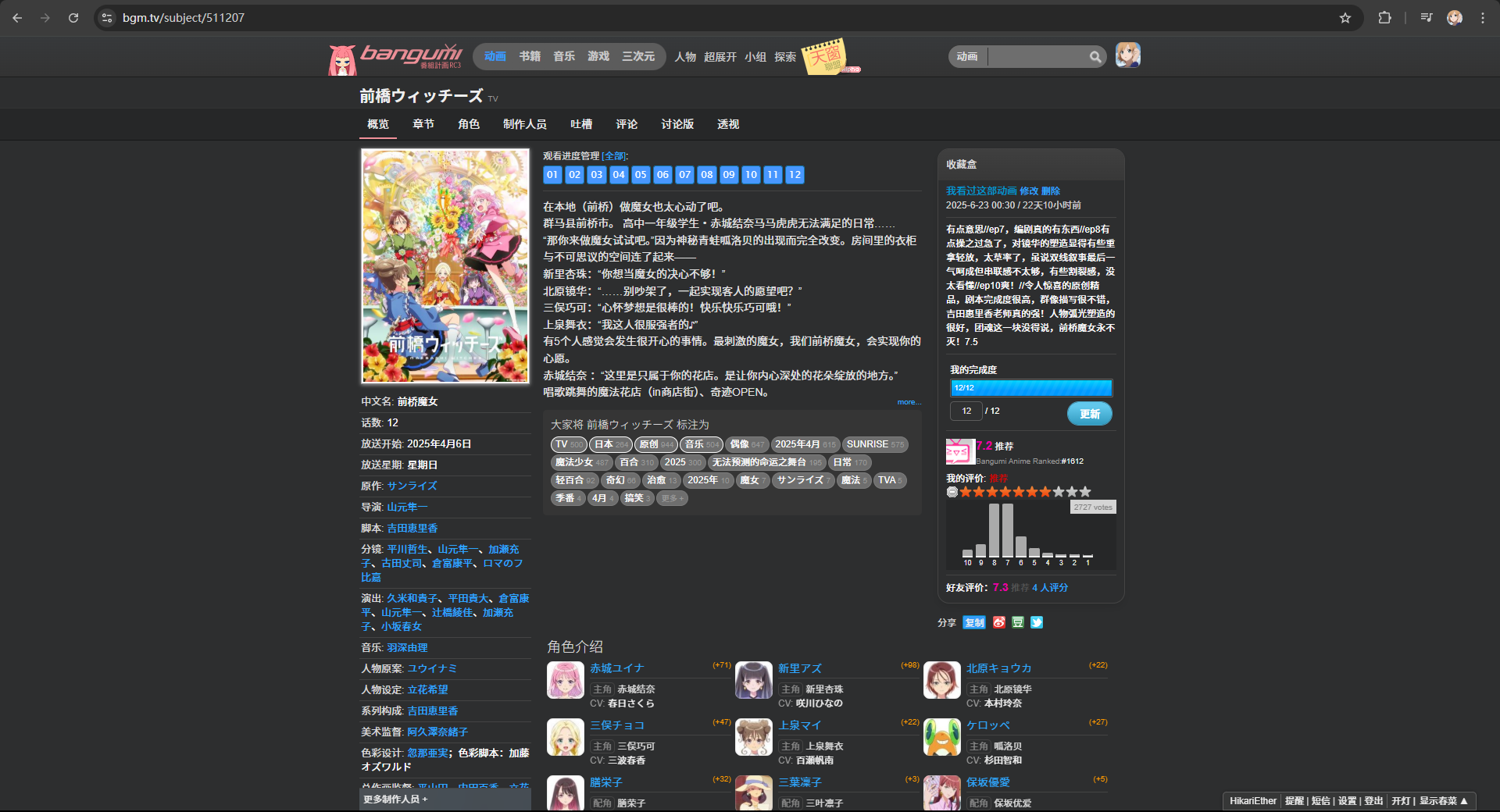1500x812 pixels.
Task: Open ケロッペ character avatar
Action: [x=942, y=737]
